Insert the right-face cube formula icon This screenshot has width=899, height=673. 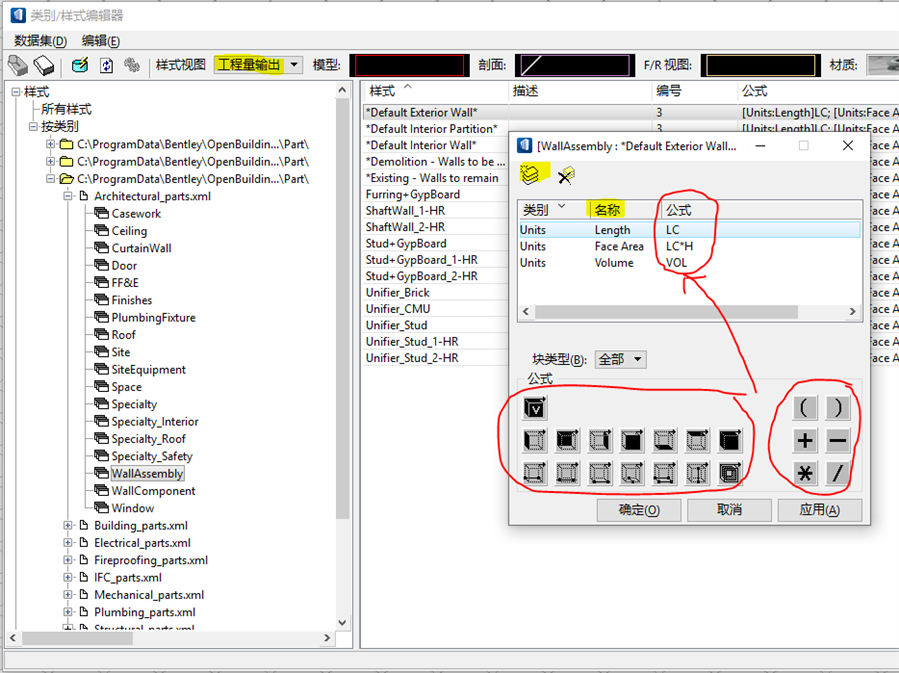(600, 440)
